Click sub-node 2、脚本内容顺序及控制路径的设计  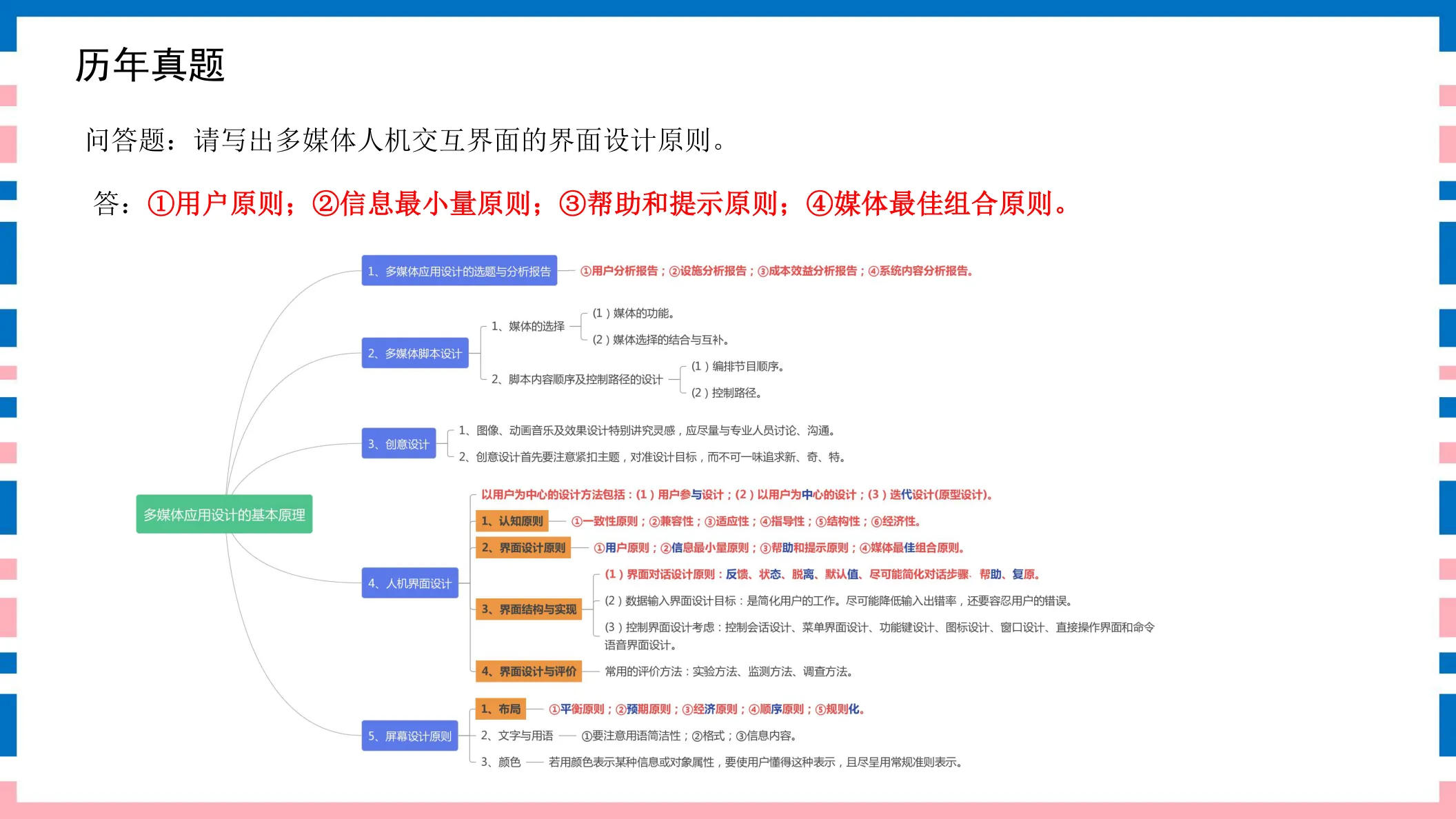click(577, 379)
